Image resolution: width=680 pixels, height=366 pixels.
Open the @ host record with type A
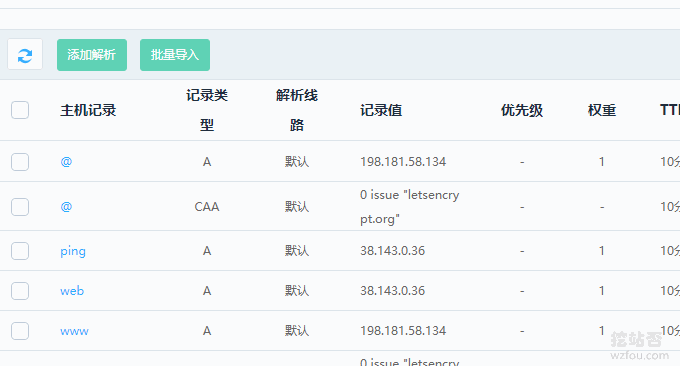(x=66, y=162)
